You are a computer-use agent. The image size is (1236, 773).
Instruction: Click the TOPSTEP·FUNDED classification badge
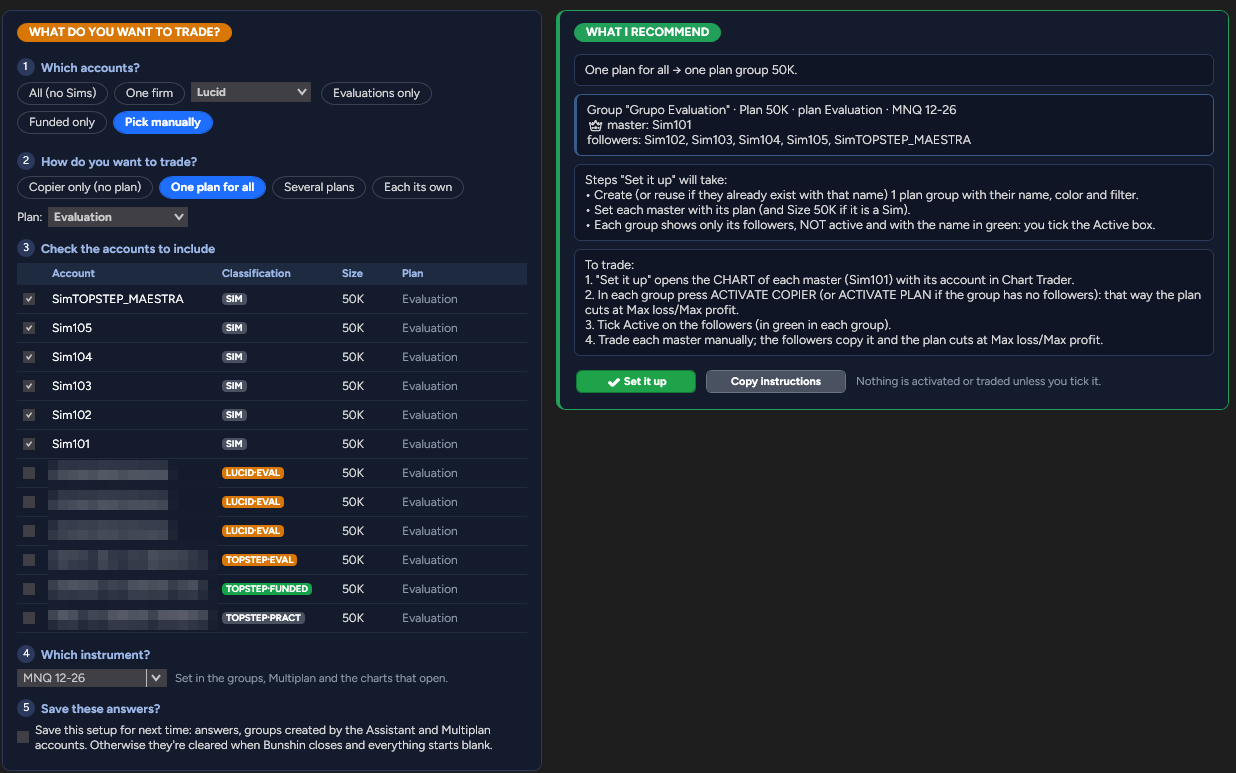267,589
